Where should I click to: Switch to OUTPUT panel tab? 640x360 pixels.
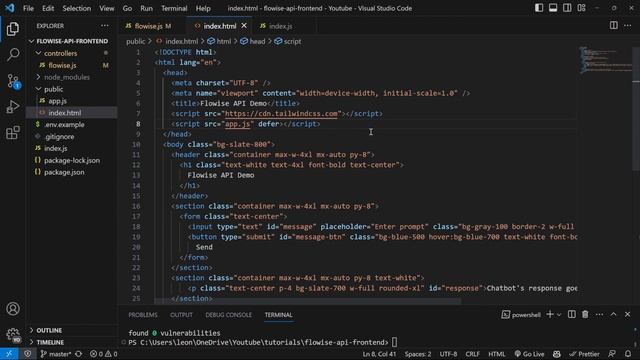[x=181, y=315]
